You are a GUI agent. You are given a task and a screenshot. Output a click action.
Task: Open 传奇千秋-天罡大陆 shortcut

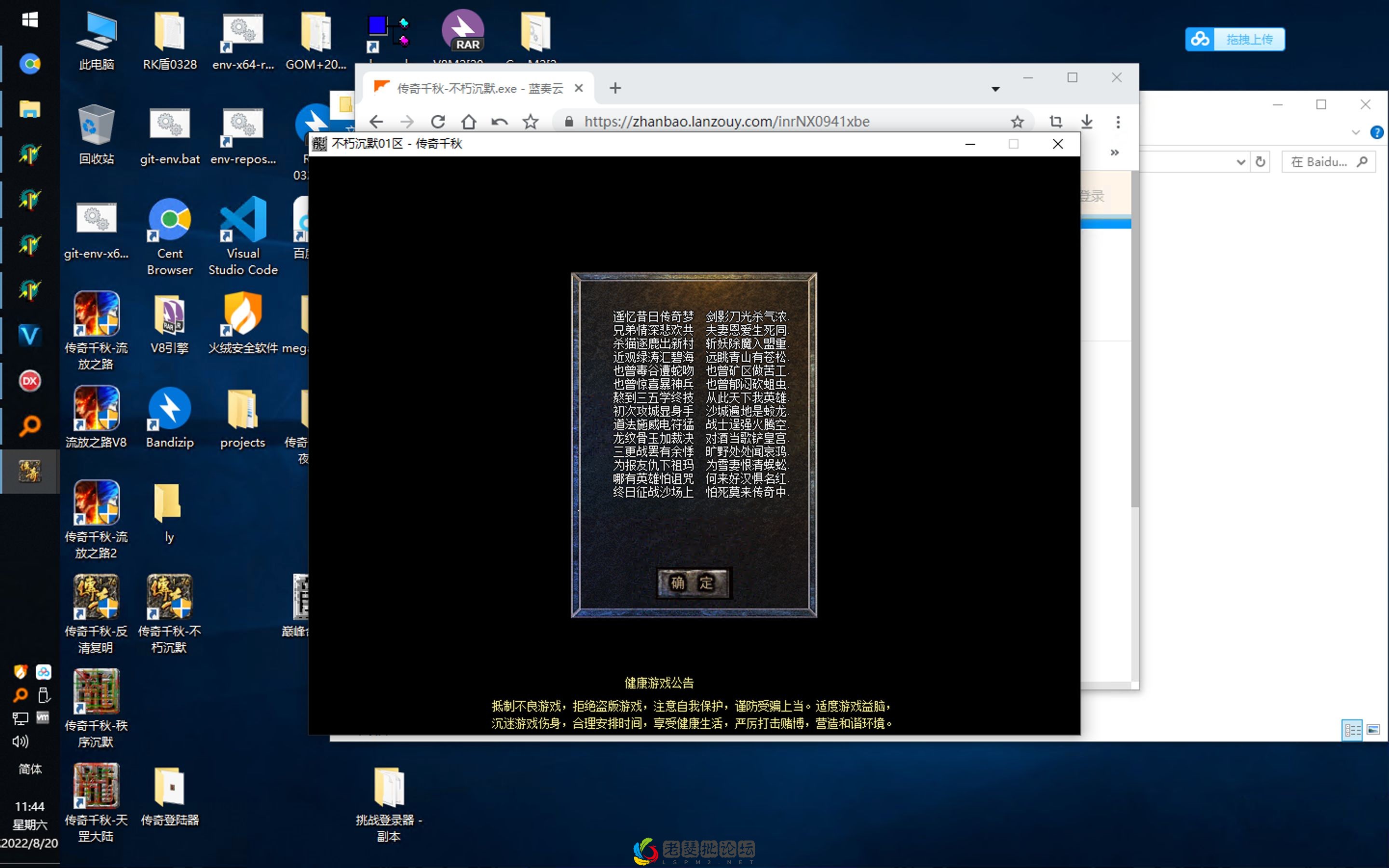point(96,802)
